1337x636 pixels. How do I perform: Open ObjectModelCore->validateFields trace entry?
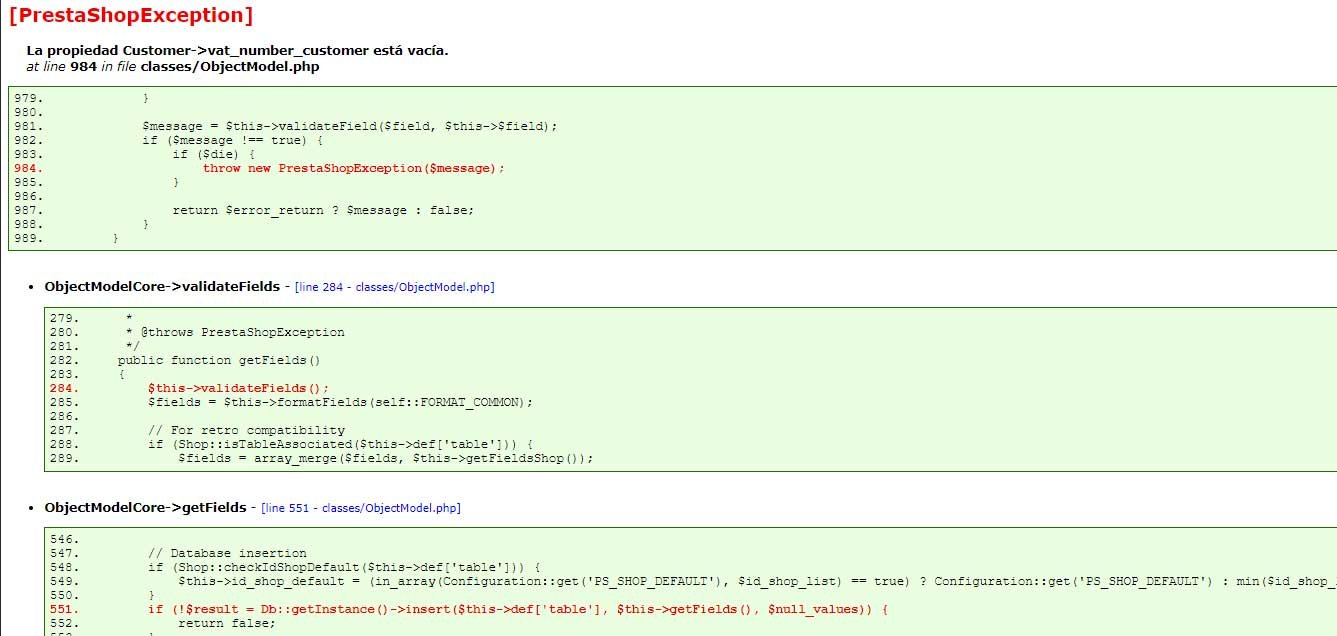162,286
